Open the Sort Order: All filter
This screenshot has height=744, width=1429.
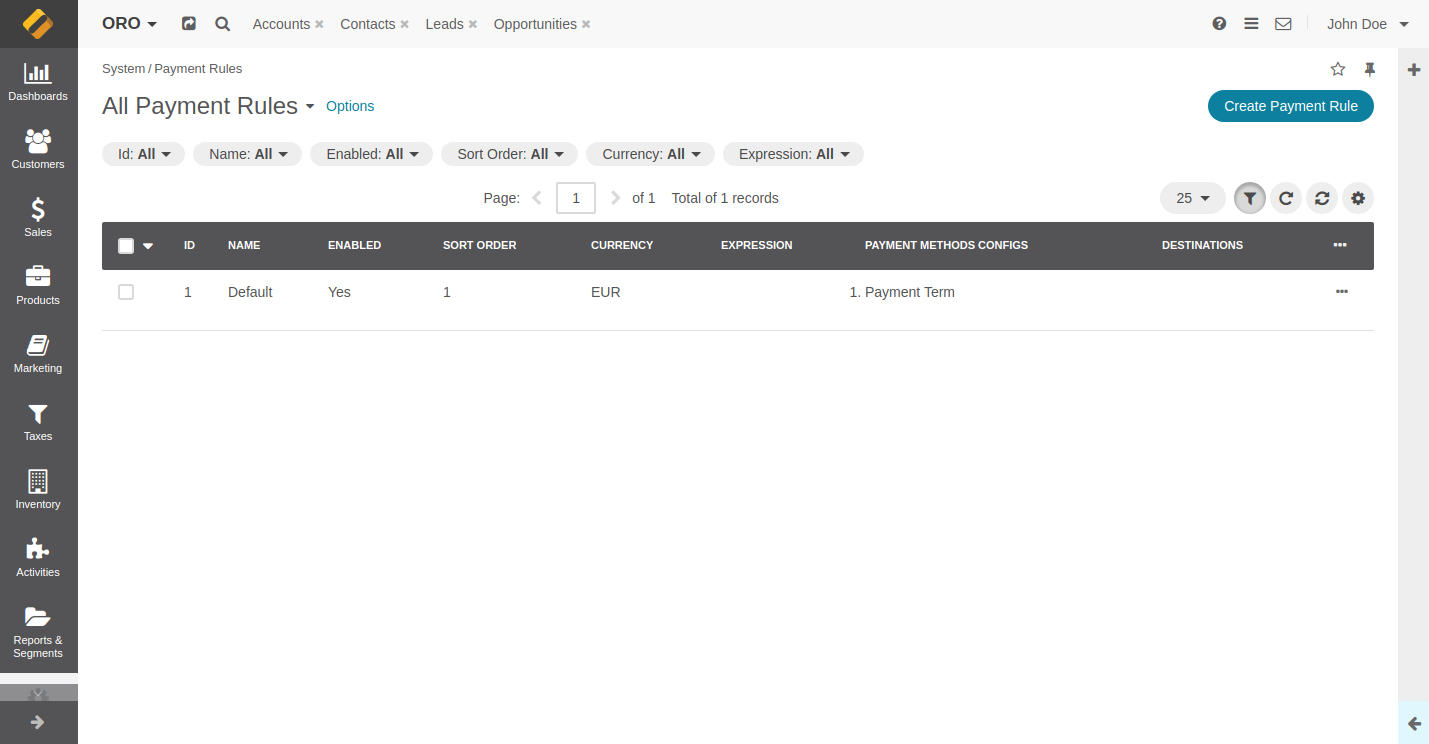tap(509, 154)
